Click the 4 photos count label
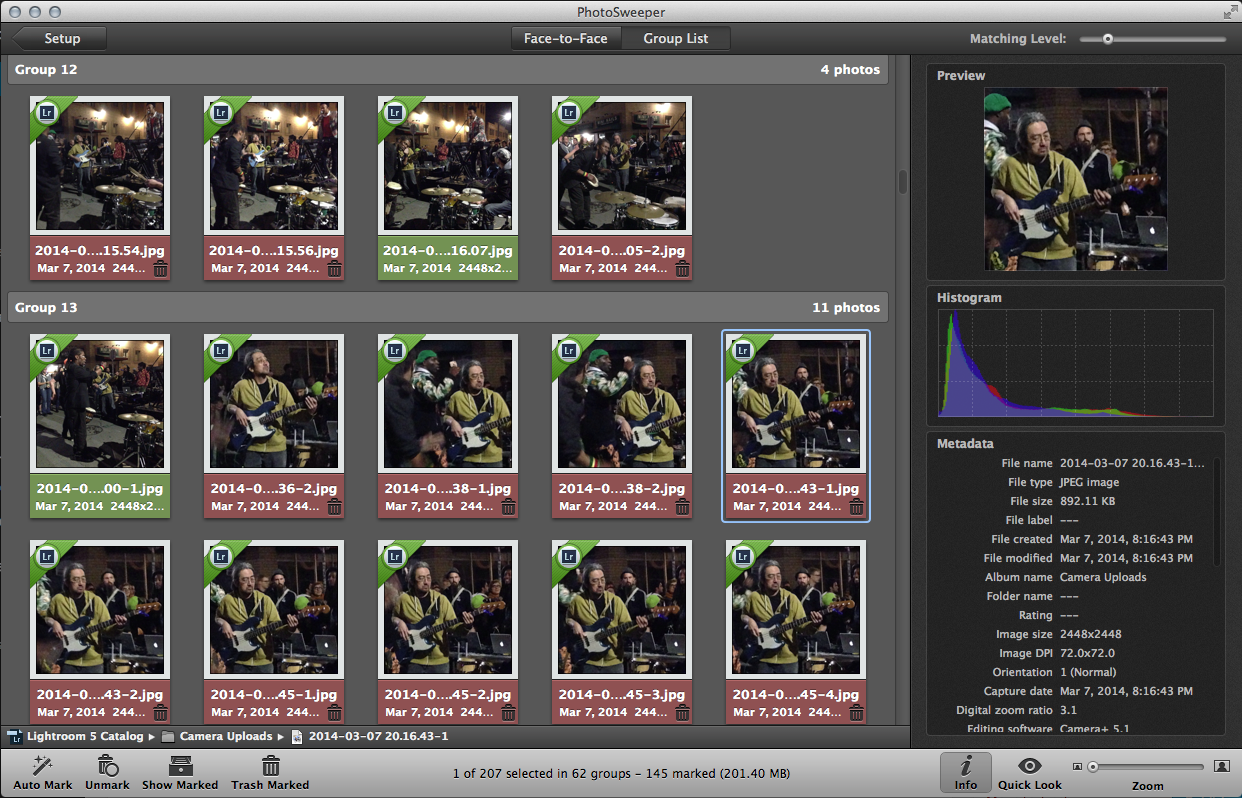 (851, 70)
